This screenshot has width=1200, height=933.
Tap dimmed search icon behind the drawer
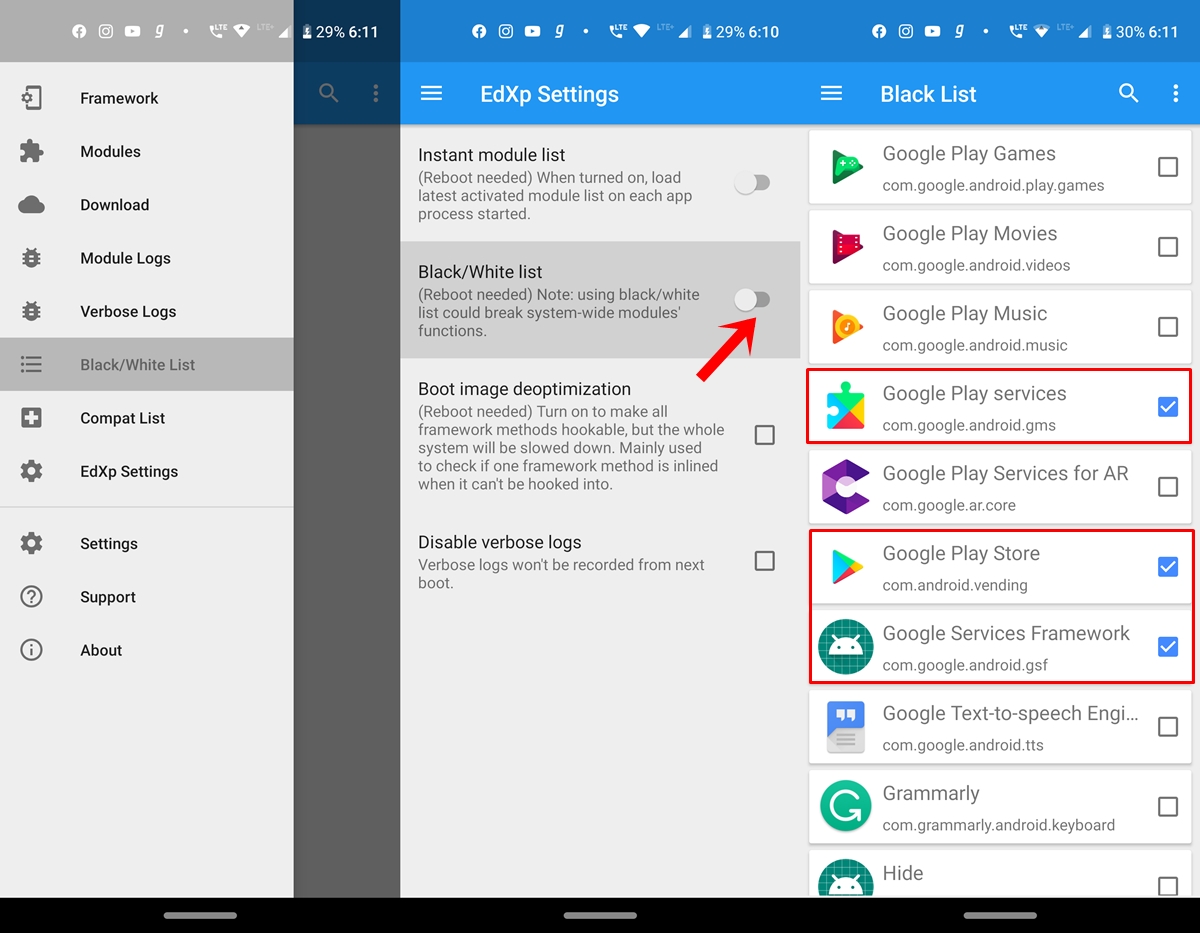(x=329, y=93)
